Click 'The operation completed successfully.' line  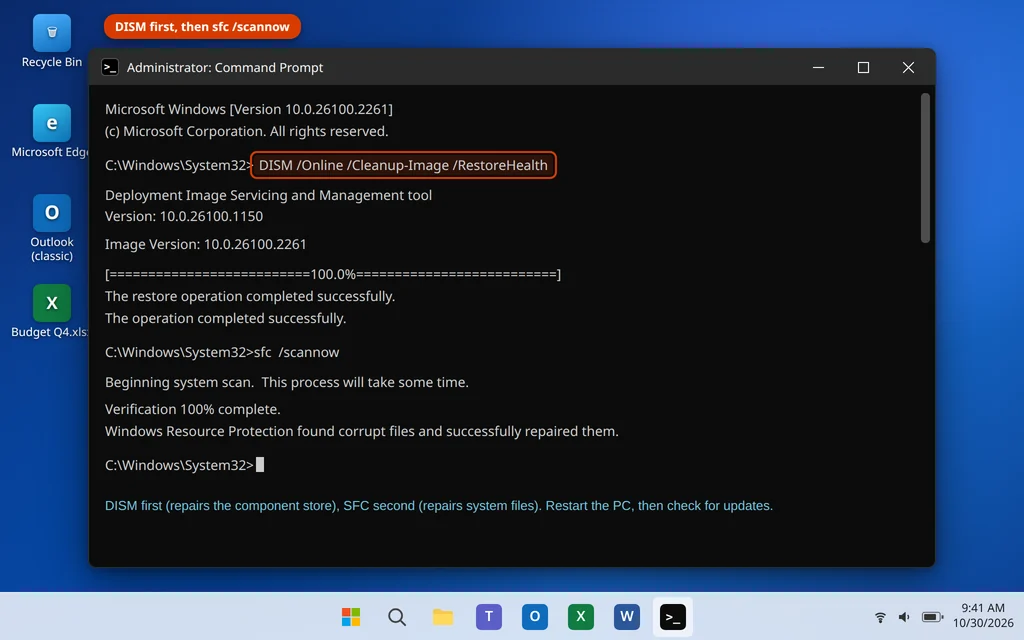coord(225,318)
